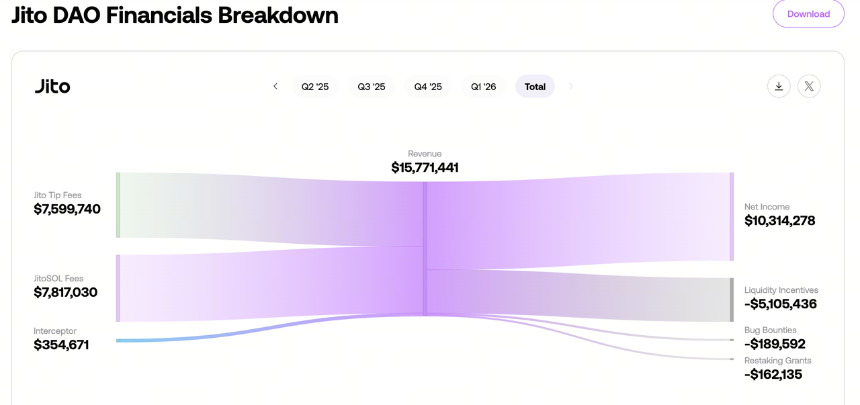Switch to the Q3 '25 period
The height and width of the screenshot is (405, 860).
point(371,86)
